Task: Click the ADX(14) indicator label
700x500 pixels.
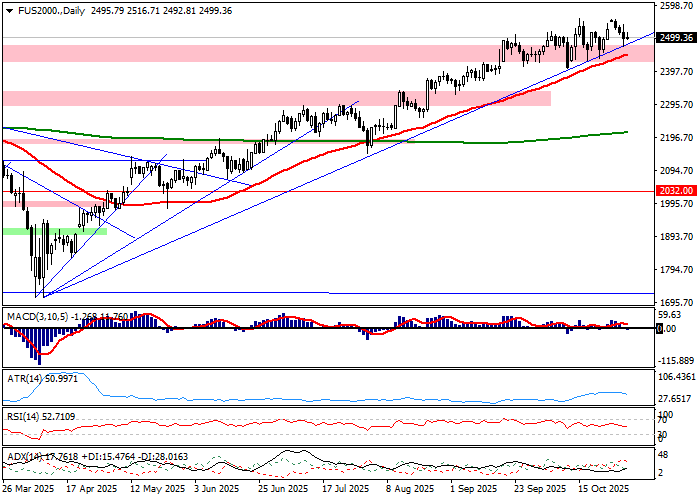Action: [24, 456]
